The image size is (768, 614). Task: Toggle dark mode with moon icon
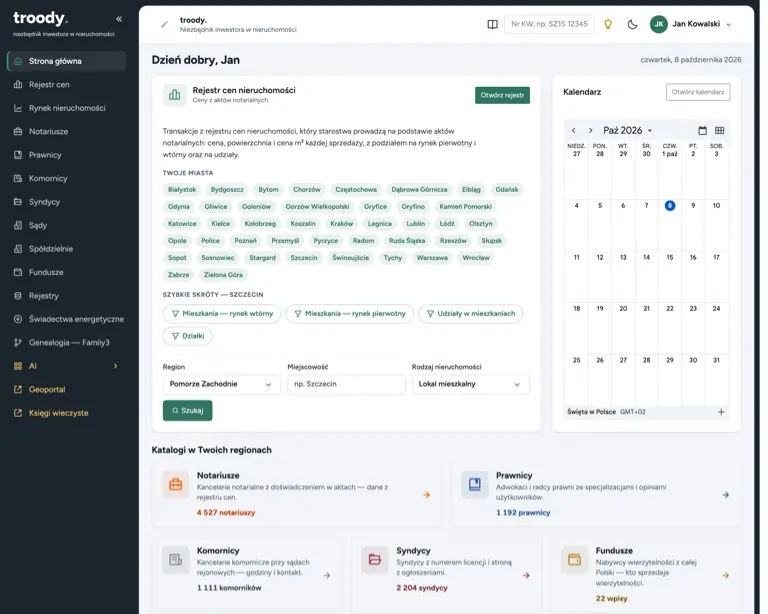click(x=632, y=24)
